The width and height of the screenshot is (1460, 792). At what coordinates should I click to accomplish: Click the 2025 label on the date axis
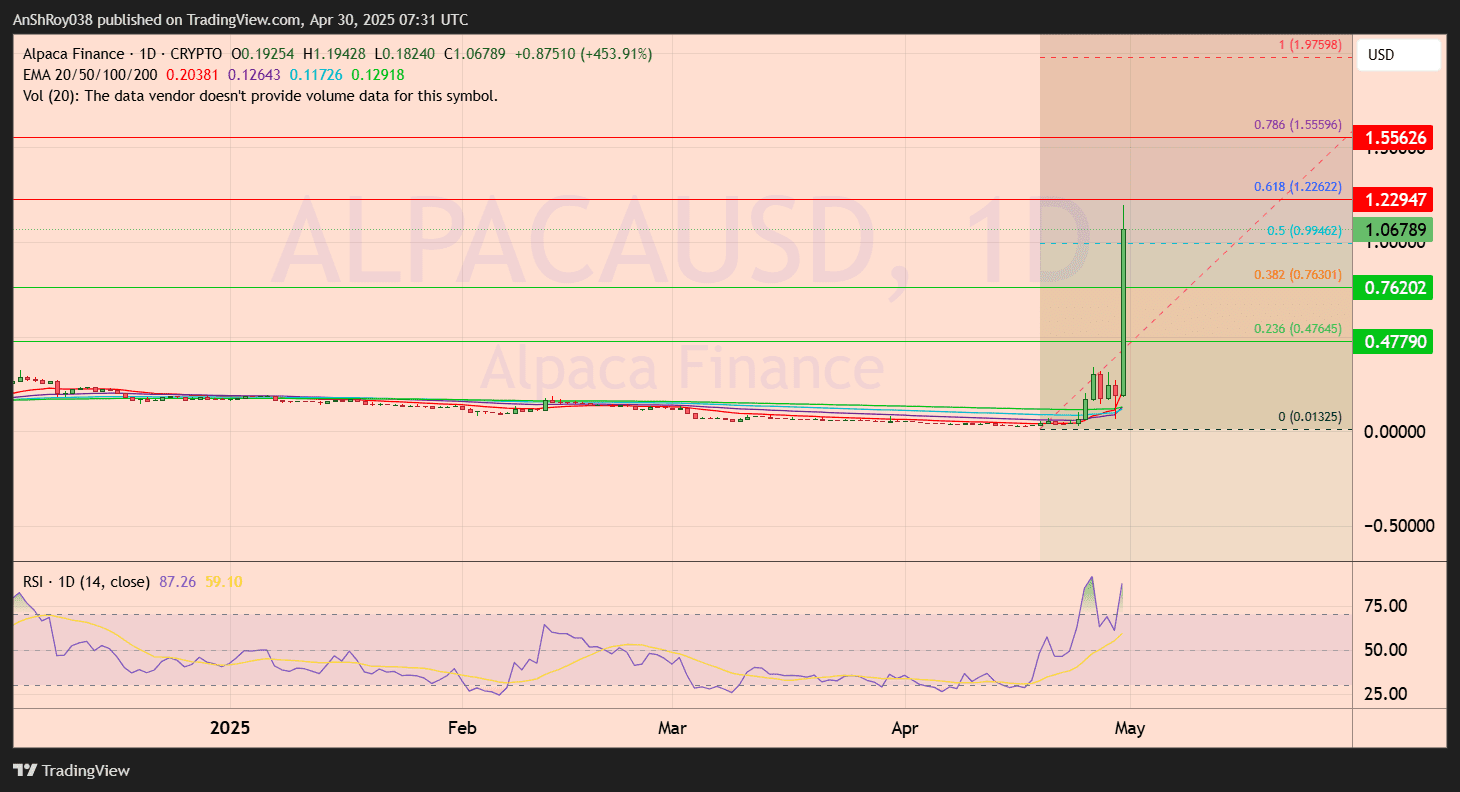[x=230, y=728]
